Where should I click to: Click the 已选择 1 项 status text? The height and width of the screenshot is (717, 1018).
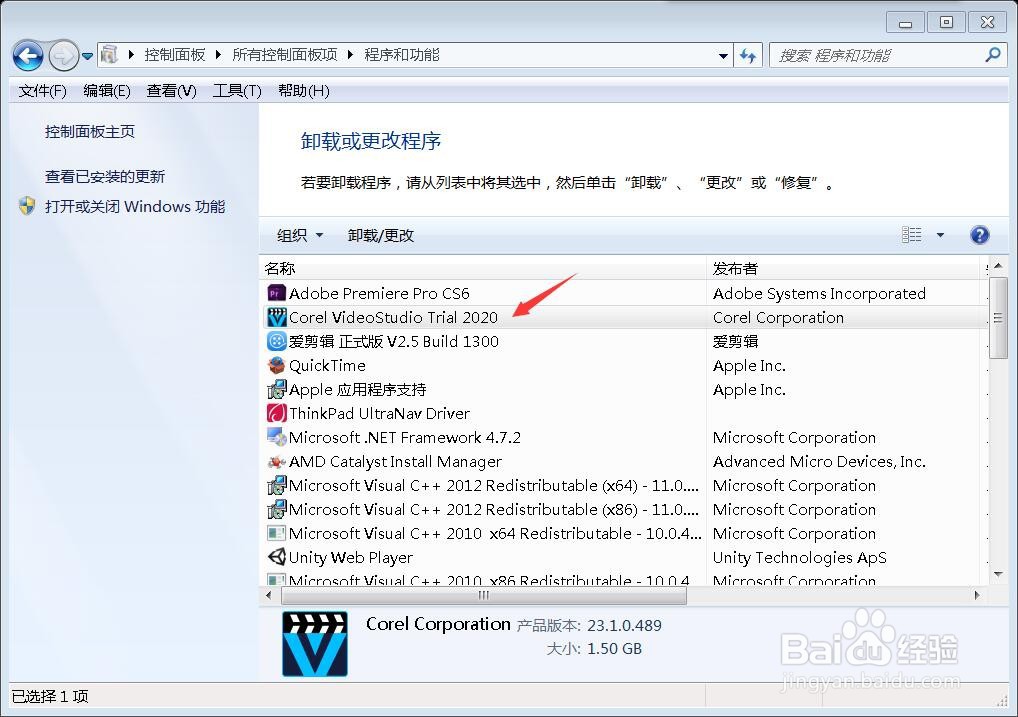[50, 696]
